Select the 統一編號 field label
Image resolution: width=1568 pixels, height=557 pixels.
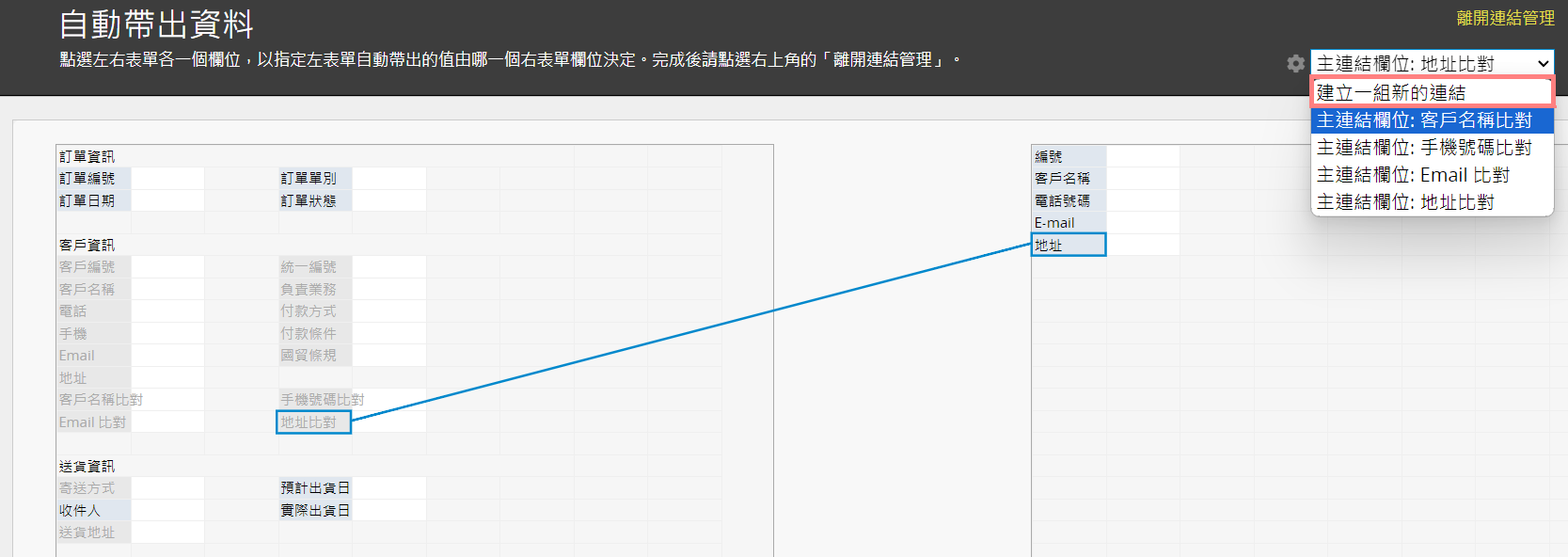tap(315, 267)
